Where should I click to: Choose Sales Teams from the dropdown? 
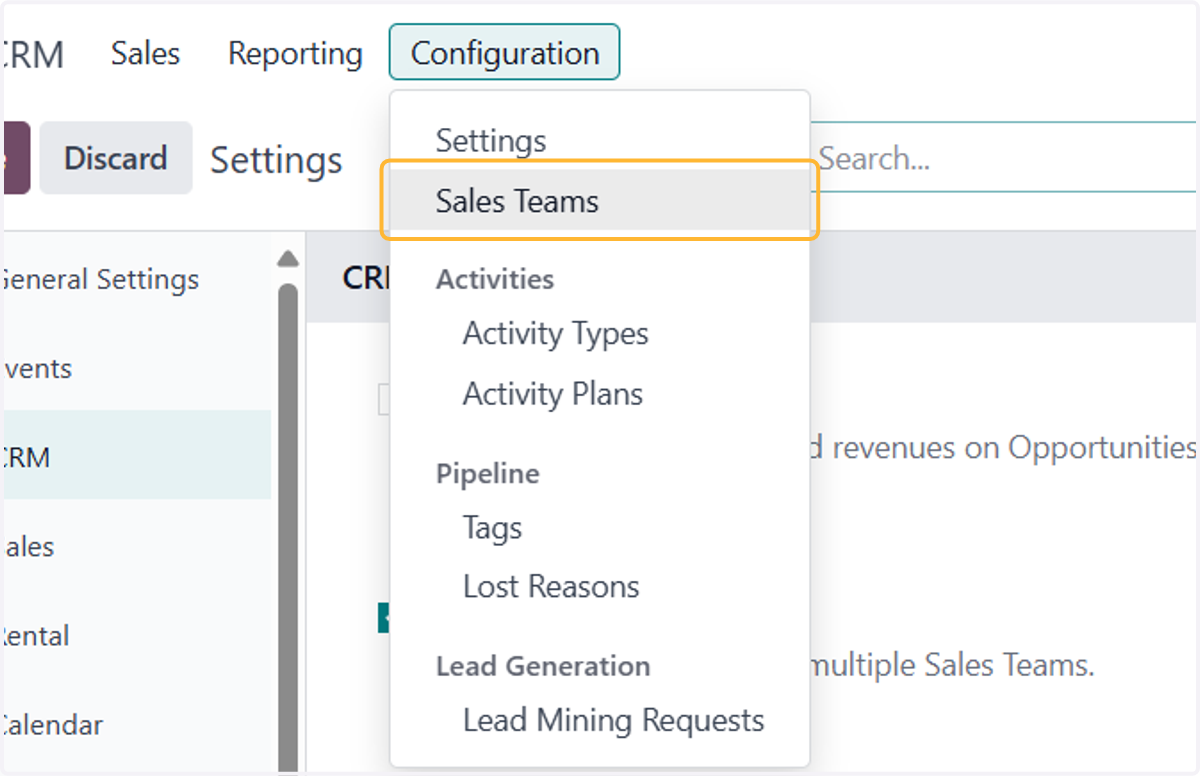click(599, 201)
